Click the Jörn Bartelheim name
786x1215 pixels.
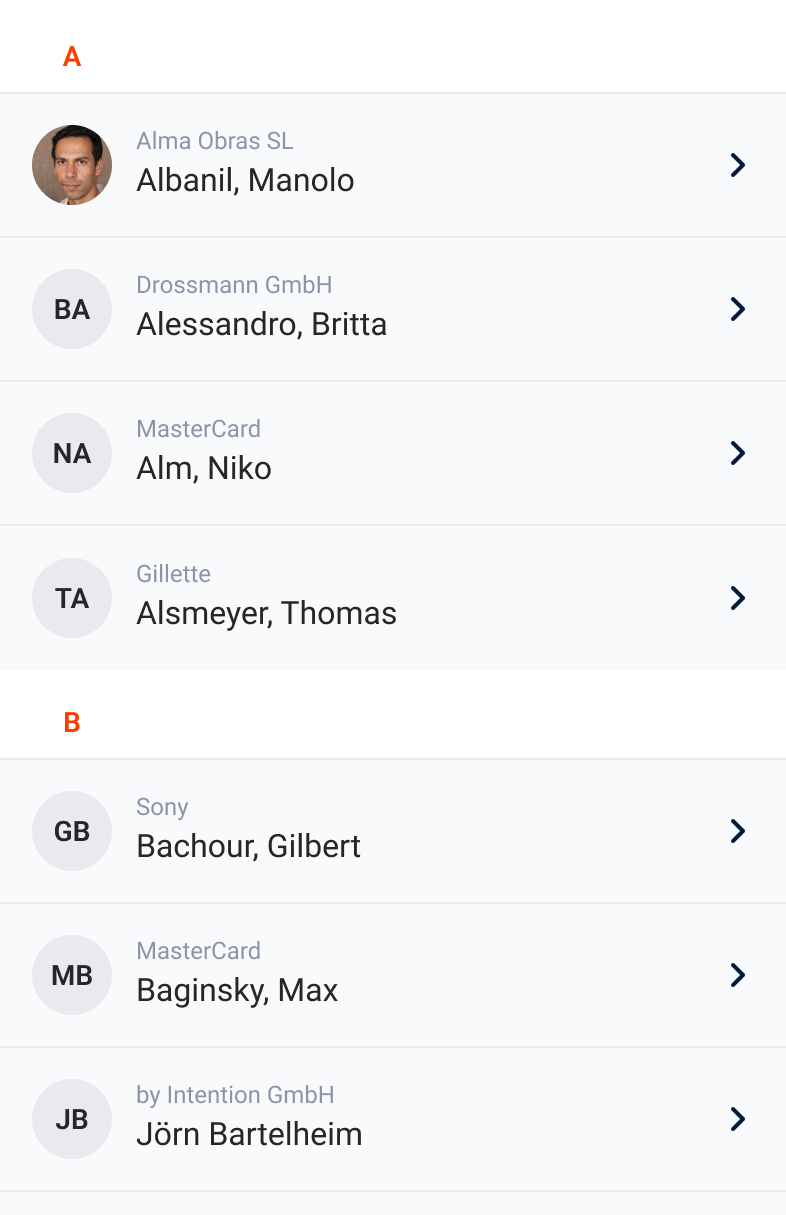pyautogui.click(x=249, y=1134)
